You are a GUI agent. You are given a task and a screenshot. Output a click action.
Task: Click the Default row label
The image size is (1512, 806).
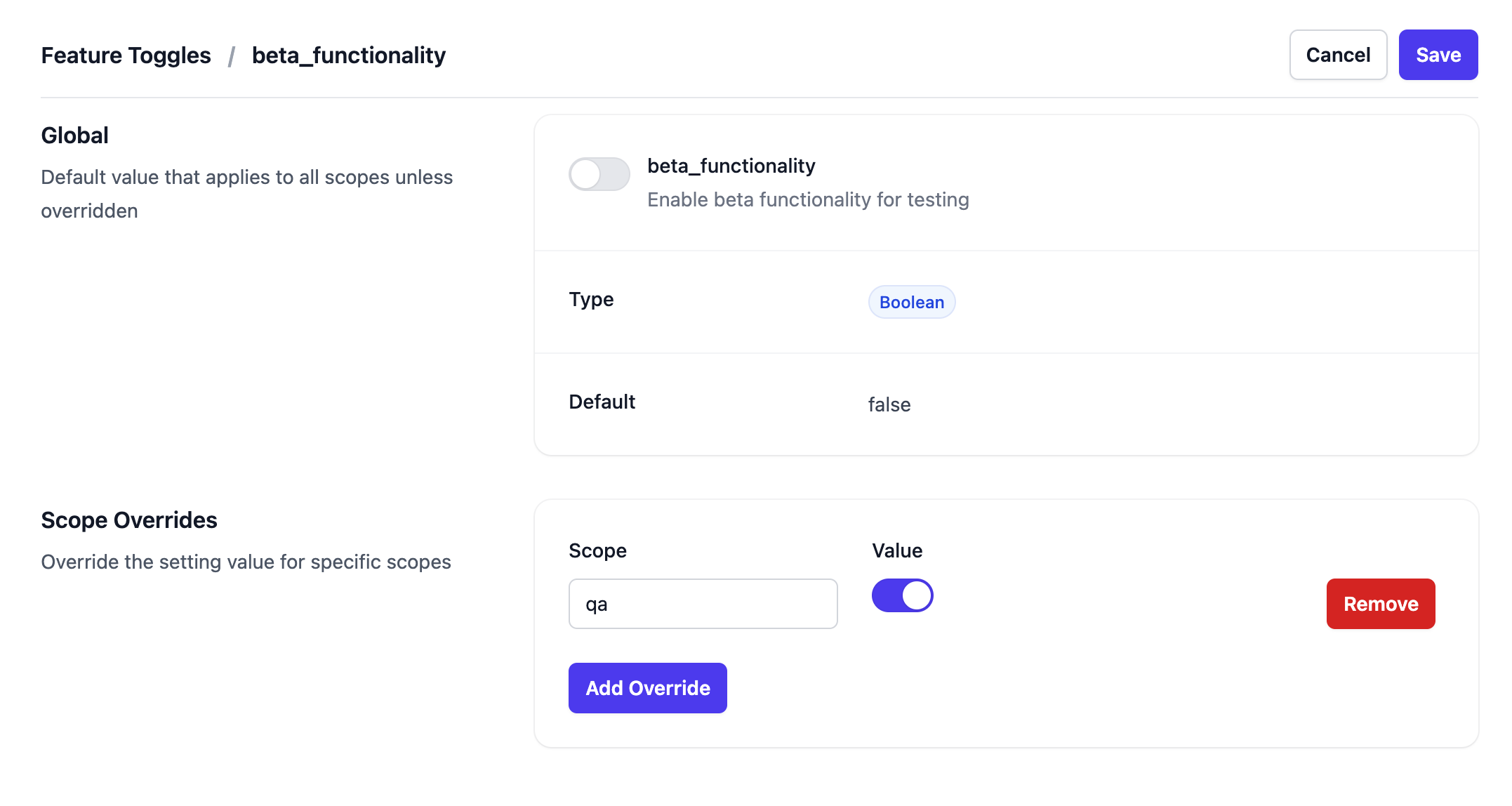click(x=602, y=402)
